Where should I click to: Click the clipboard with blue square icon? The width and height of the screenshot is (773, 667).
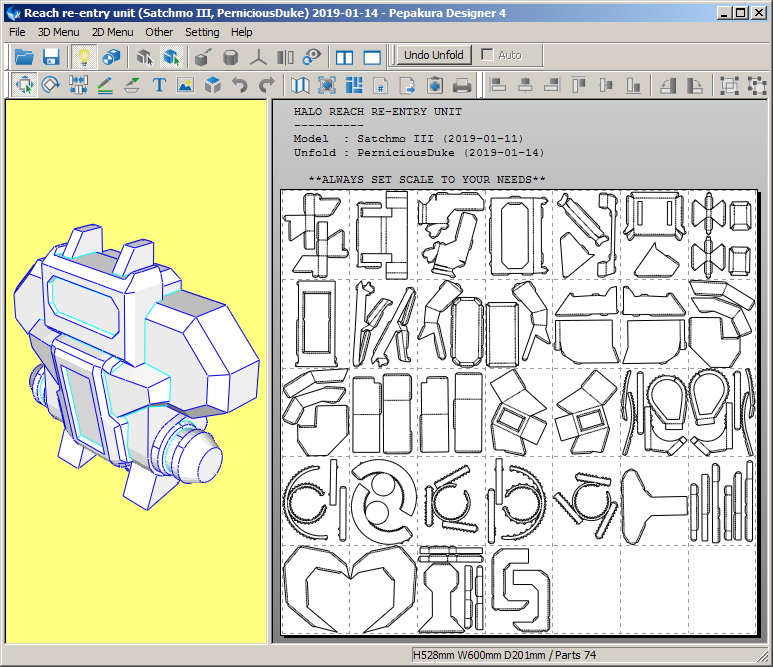click(x=435, y=85)
